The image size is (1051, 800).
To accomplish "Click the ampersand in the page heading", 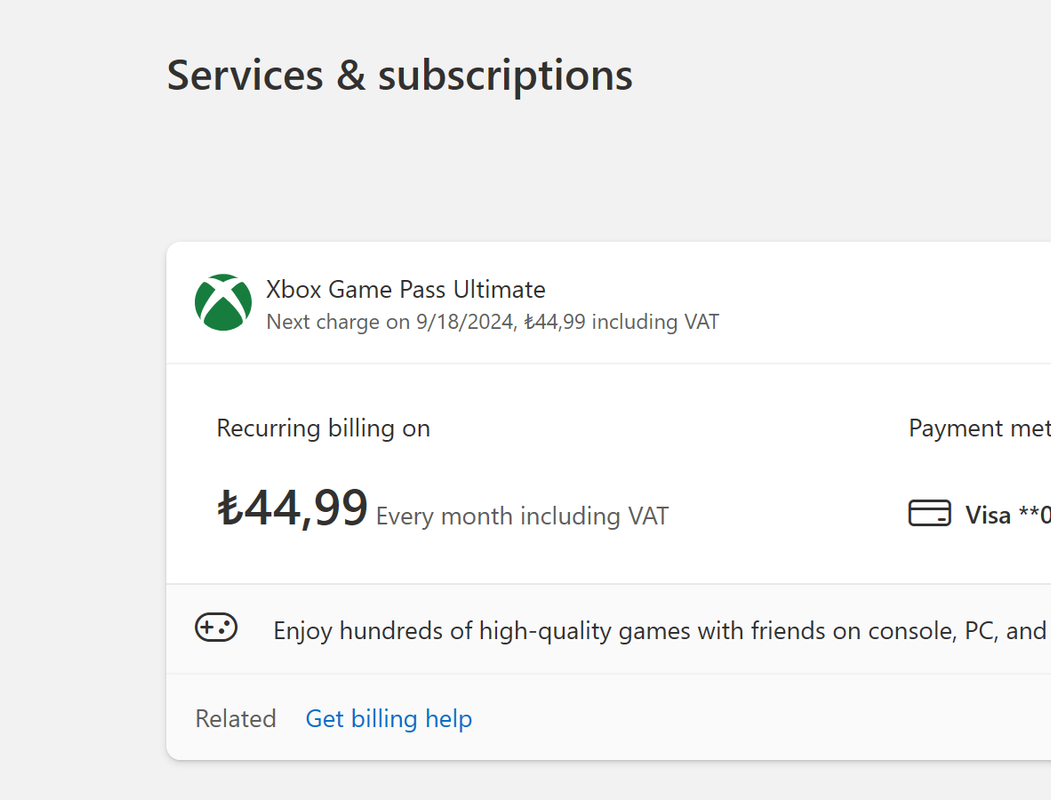I will click(351, 75).
